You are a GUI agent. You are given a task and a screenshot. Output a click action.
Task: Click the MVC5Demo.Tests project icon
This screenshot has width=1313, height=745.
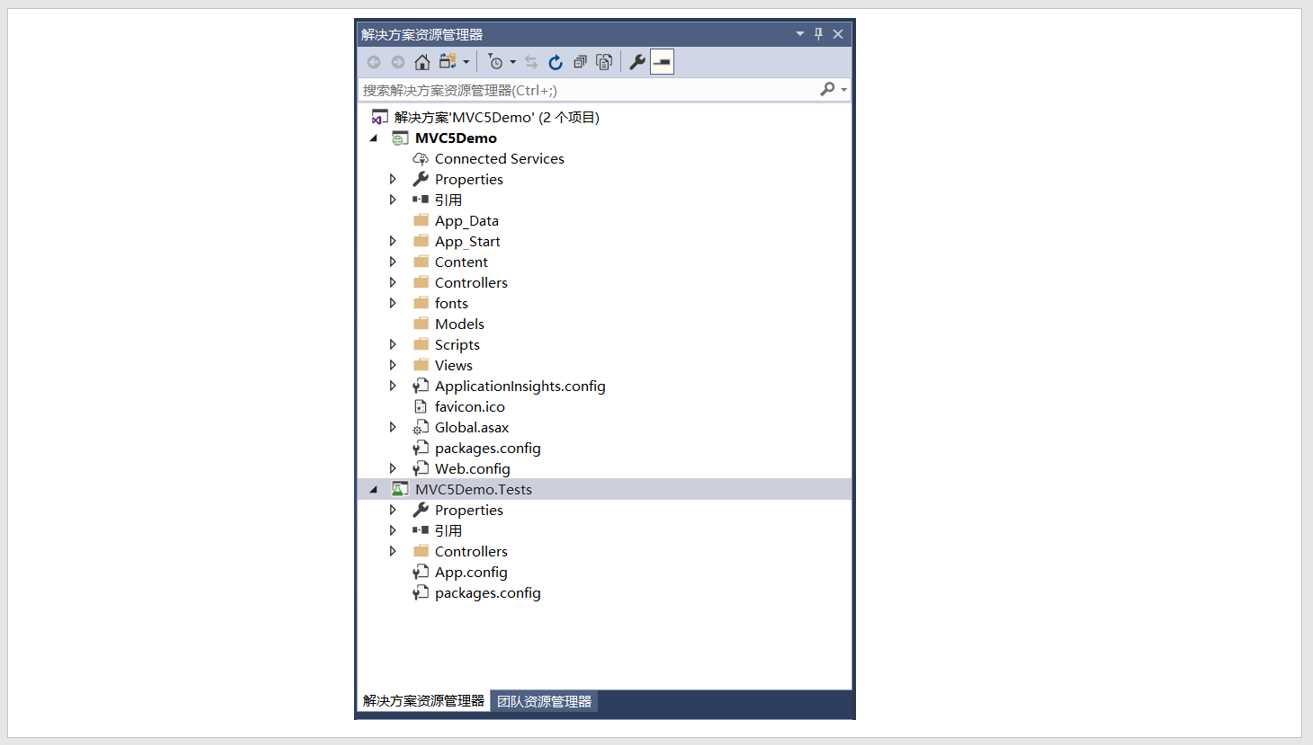pos(400,489)
